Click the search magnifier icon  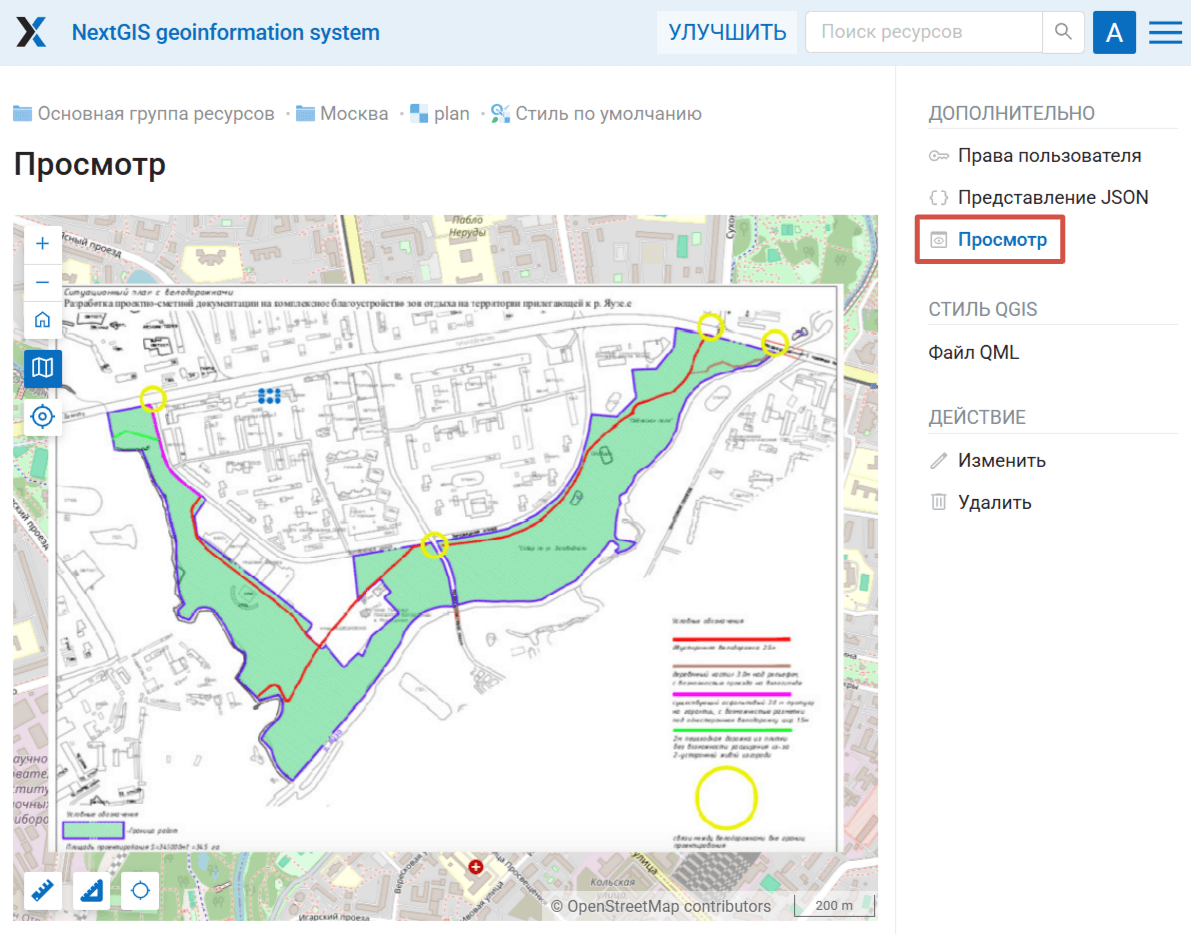pos(1063,33)
